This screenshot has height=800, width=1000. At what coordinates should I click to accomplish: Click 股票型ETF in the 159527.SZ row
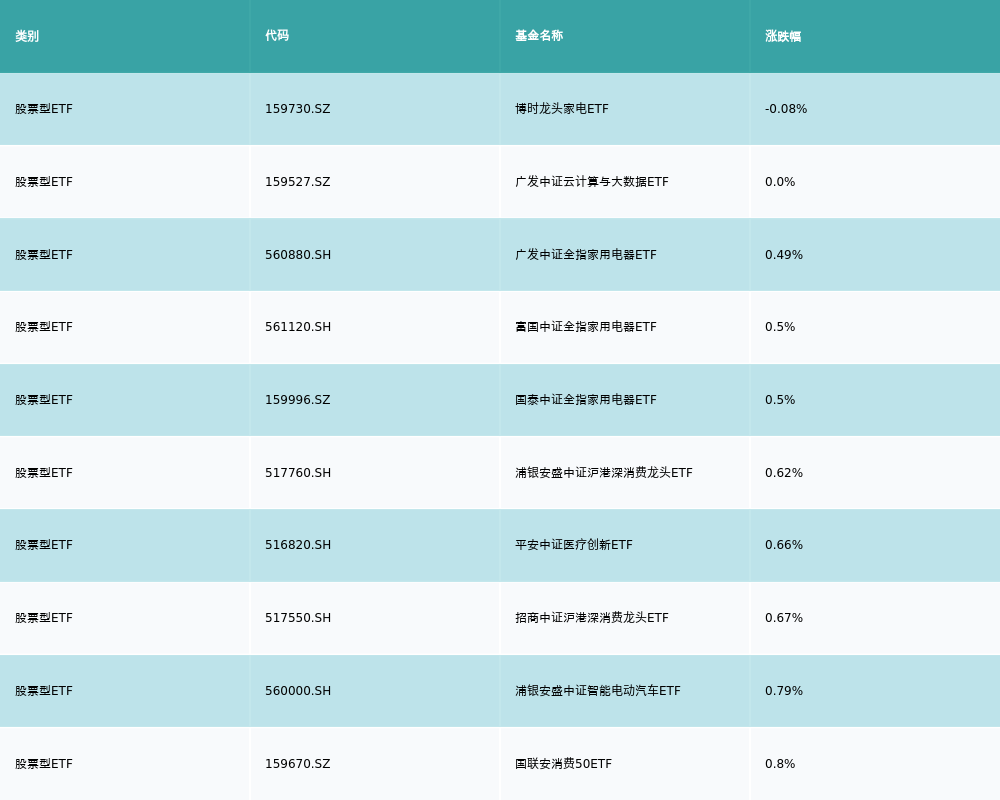[44, 182]
